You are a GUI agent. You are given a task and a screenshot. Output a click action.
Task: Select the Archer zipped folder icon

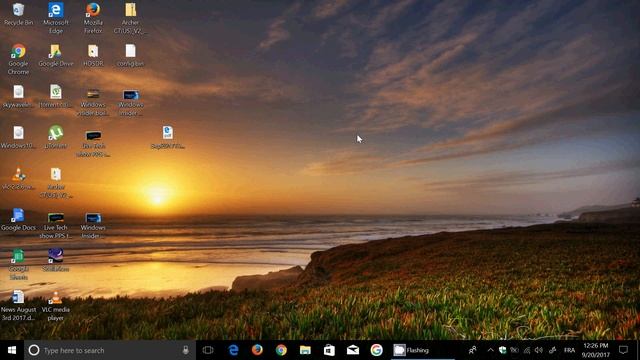pos(130,18)
